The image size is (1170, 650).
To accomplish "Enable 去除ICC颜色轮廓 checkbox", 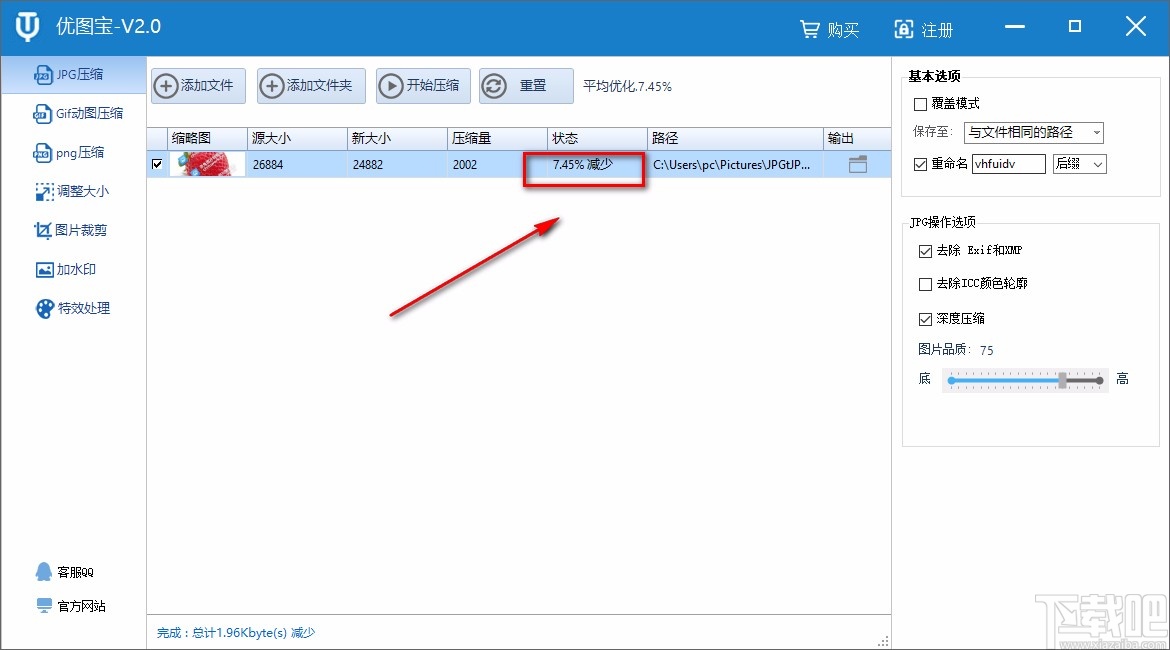I will [925, 284].
